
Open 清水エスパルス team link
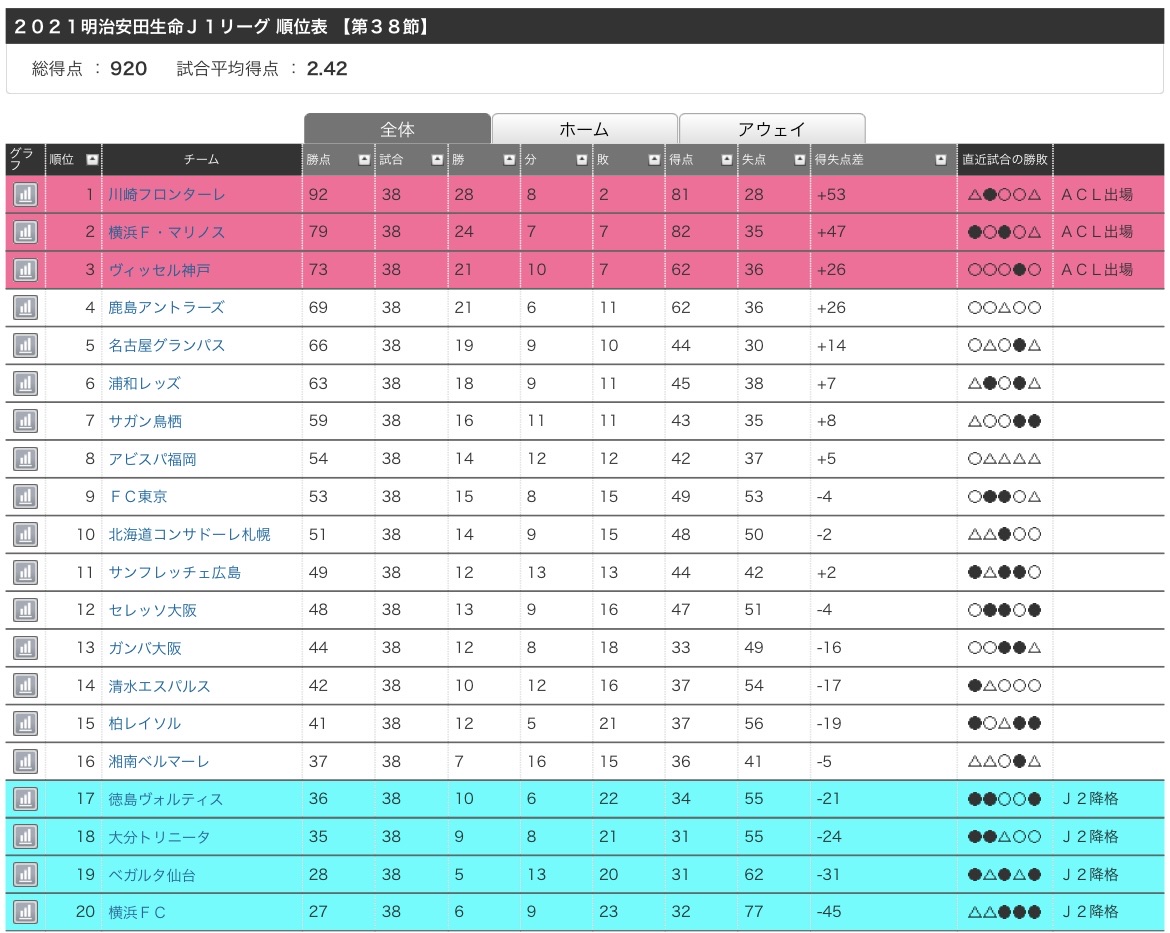[159, 686]
